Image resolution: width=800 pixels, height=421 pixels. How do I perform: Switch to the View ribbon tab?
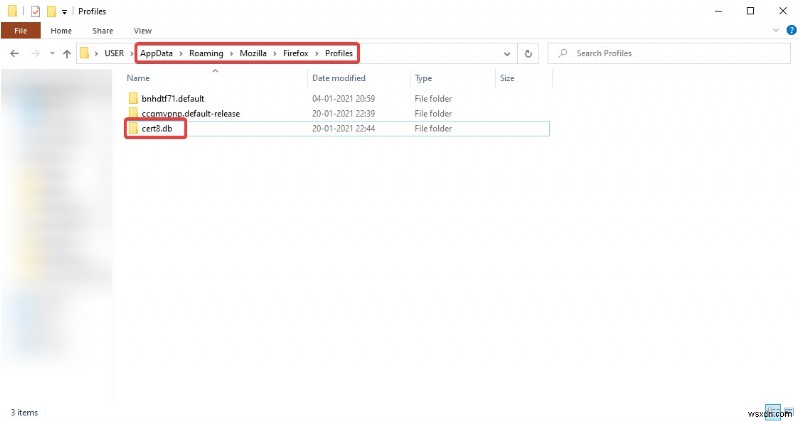point(142,31)
